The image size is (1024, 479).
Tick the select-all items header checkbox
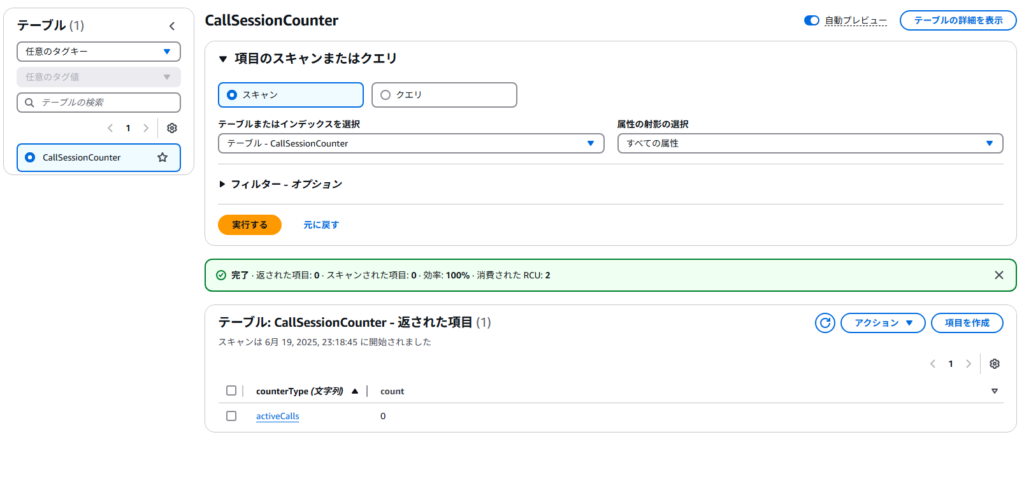(x=231, y=391)
